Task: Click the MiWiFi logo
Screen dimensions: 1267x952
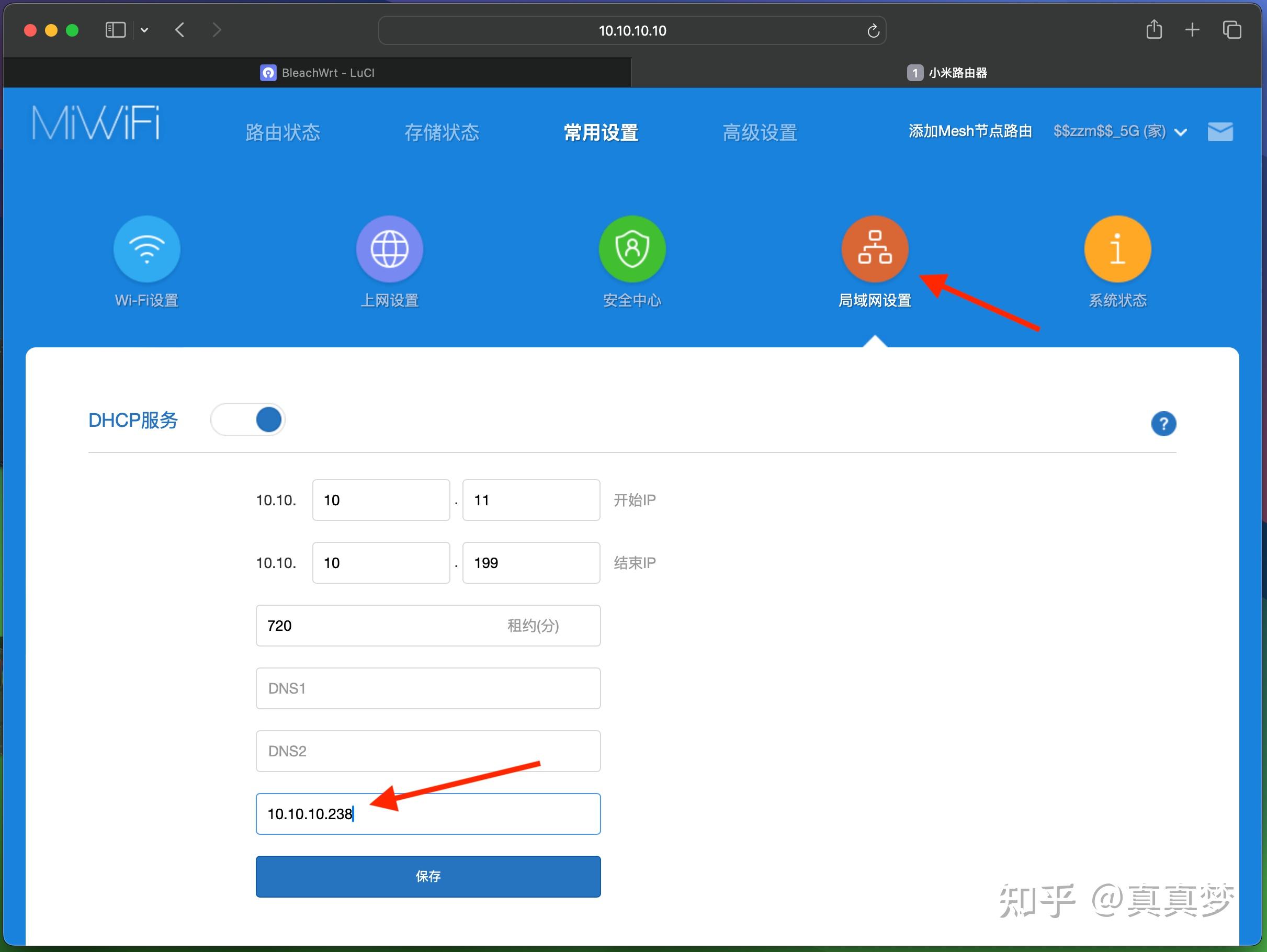Action: [95, 122]
